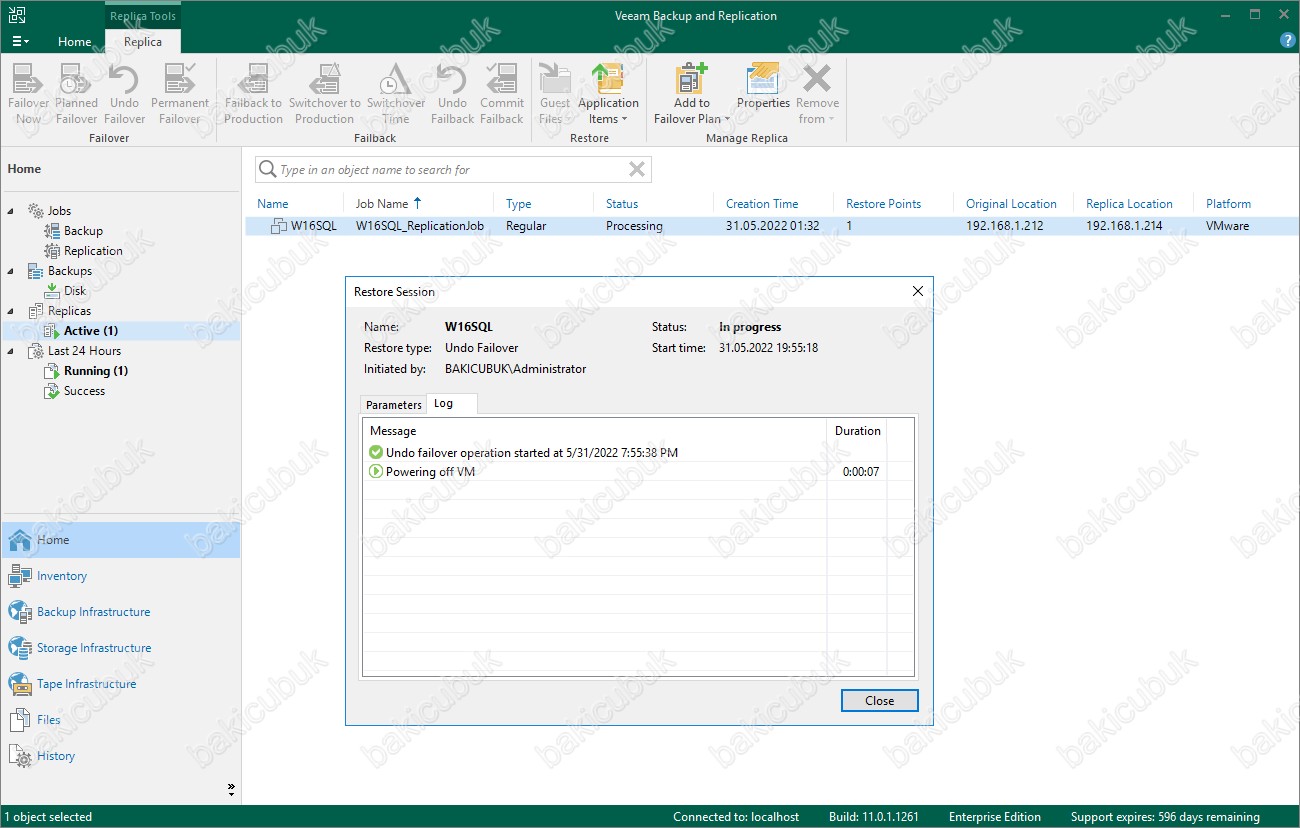Open the Files navigation pane
The width and height of the screenshot is (1300, 828).
120,720
